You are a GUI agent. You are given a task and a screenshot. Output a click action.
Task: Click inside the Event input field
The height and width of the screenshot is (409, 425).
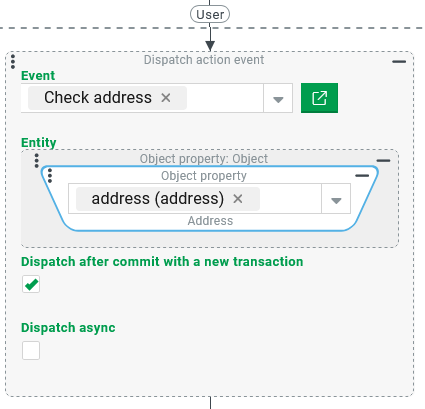tap(225, 98)
